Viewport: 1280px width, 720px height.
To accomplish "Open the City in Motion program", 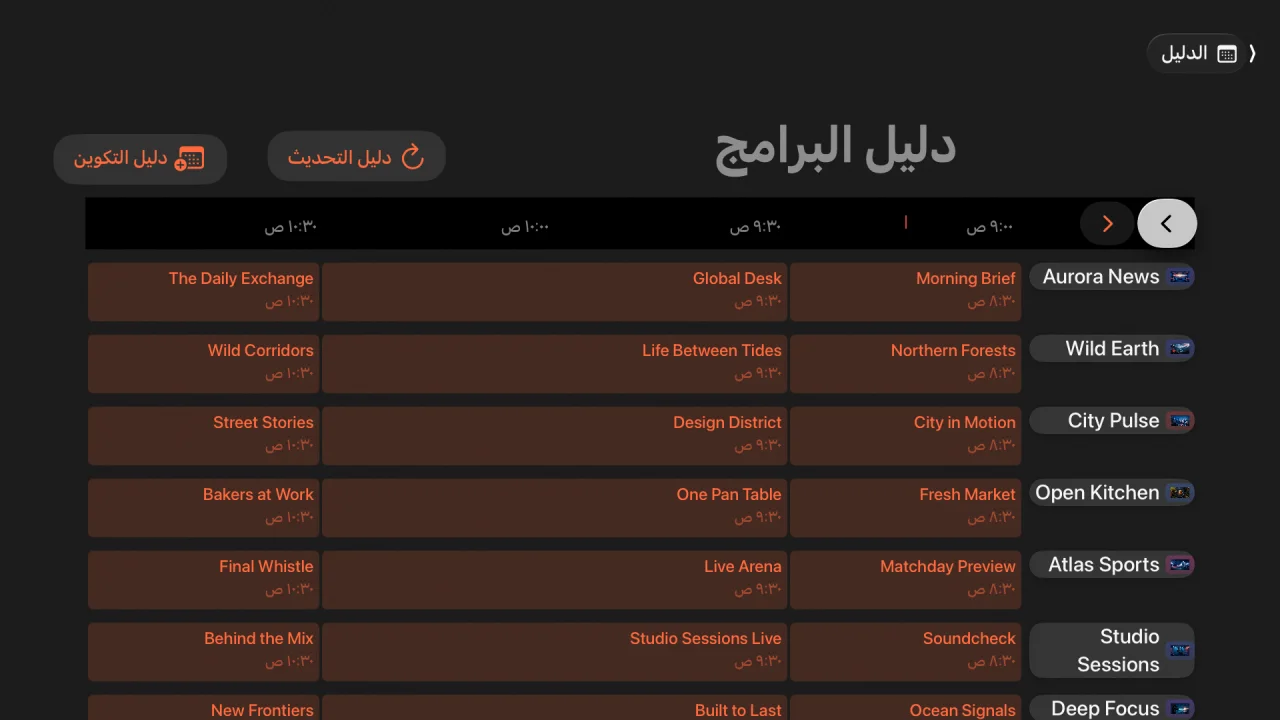I will coord(906,436).
